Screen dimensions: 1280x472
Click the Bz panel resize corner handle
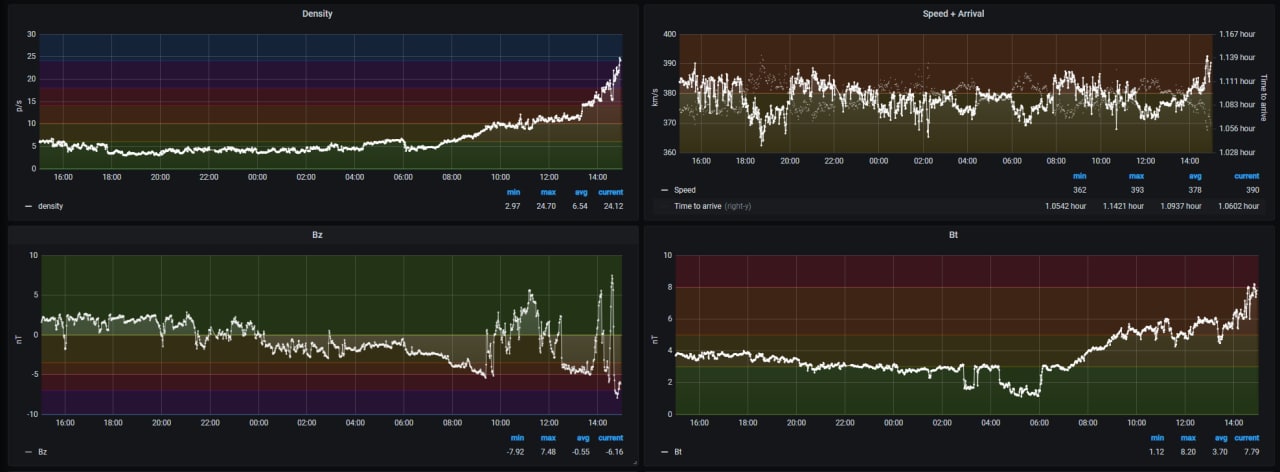click(x=634, y=463)
